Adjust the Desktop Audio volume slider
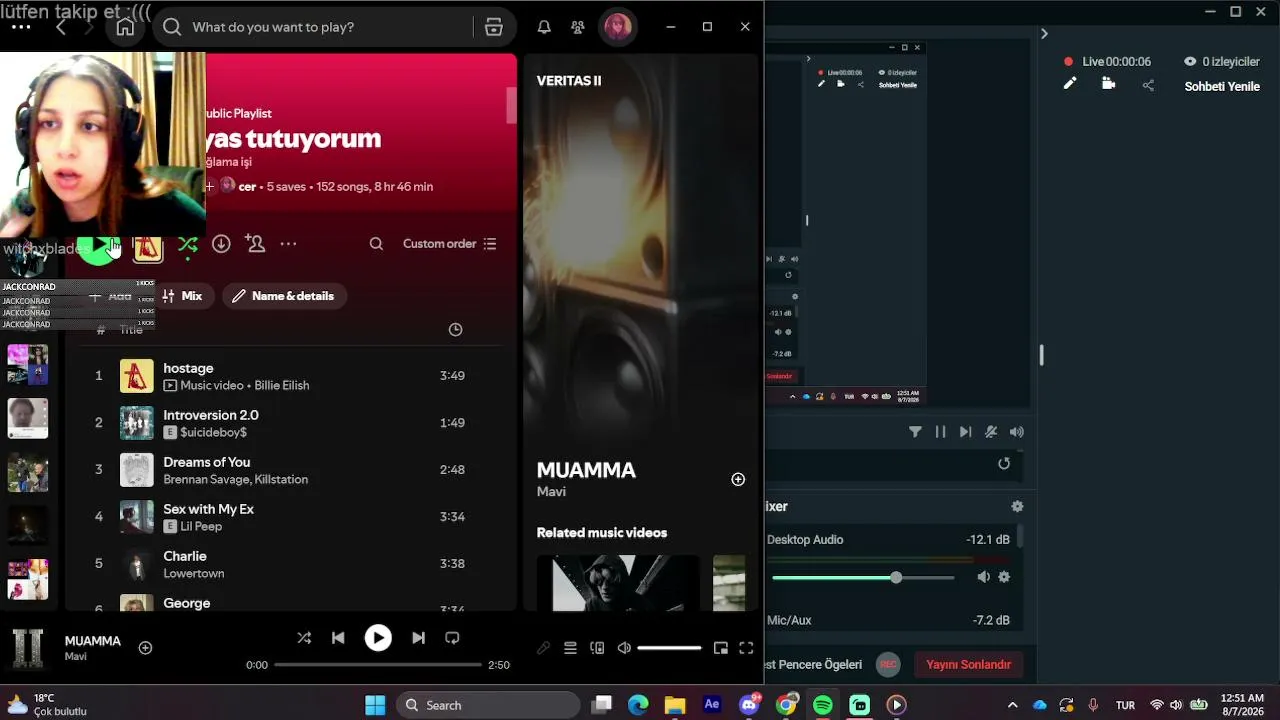Viewport: 1280px width, 720px height. [x=863, y=577]
